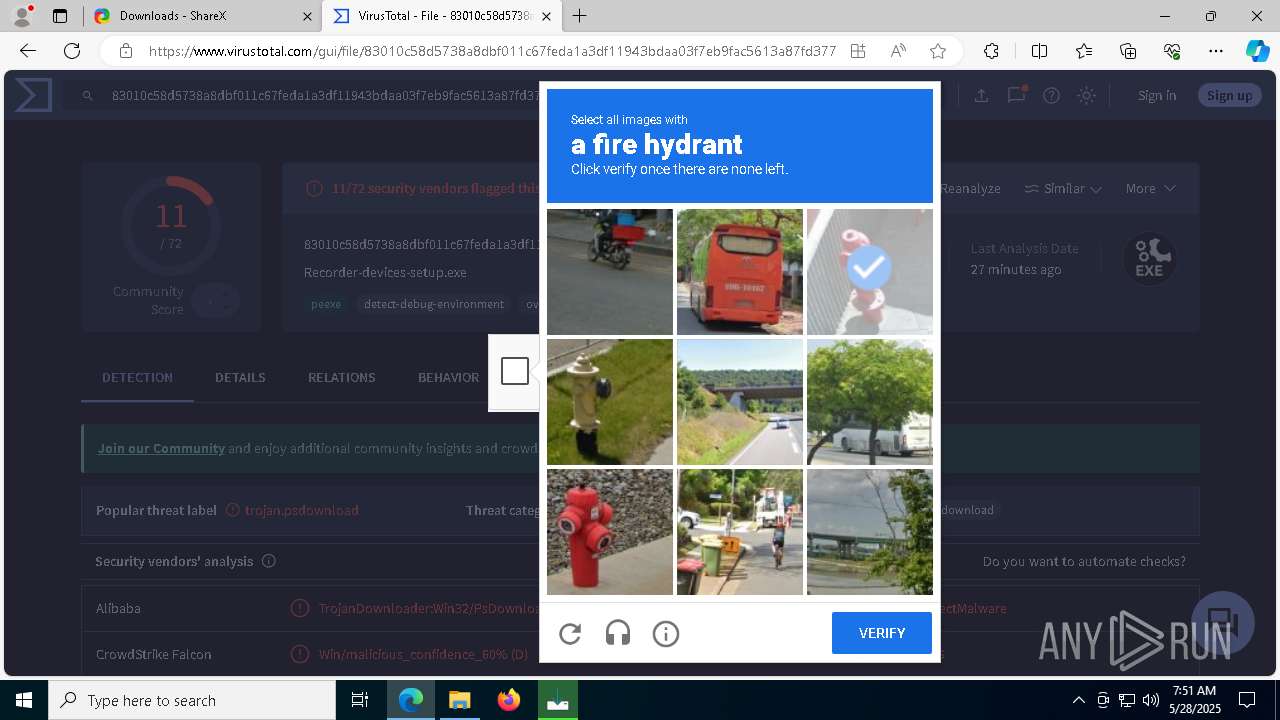
Task: Open captcha help info icon
Action: [666, 633]
